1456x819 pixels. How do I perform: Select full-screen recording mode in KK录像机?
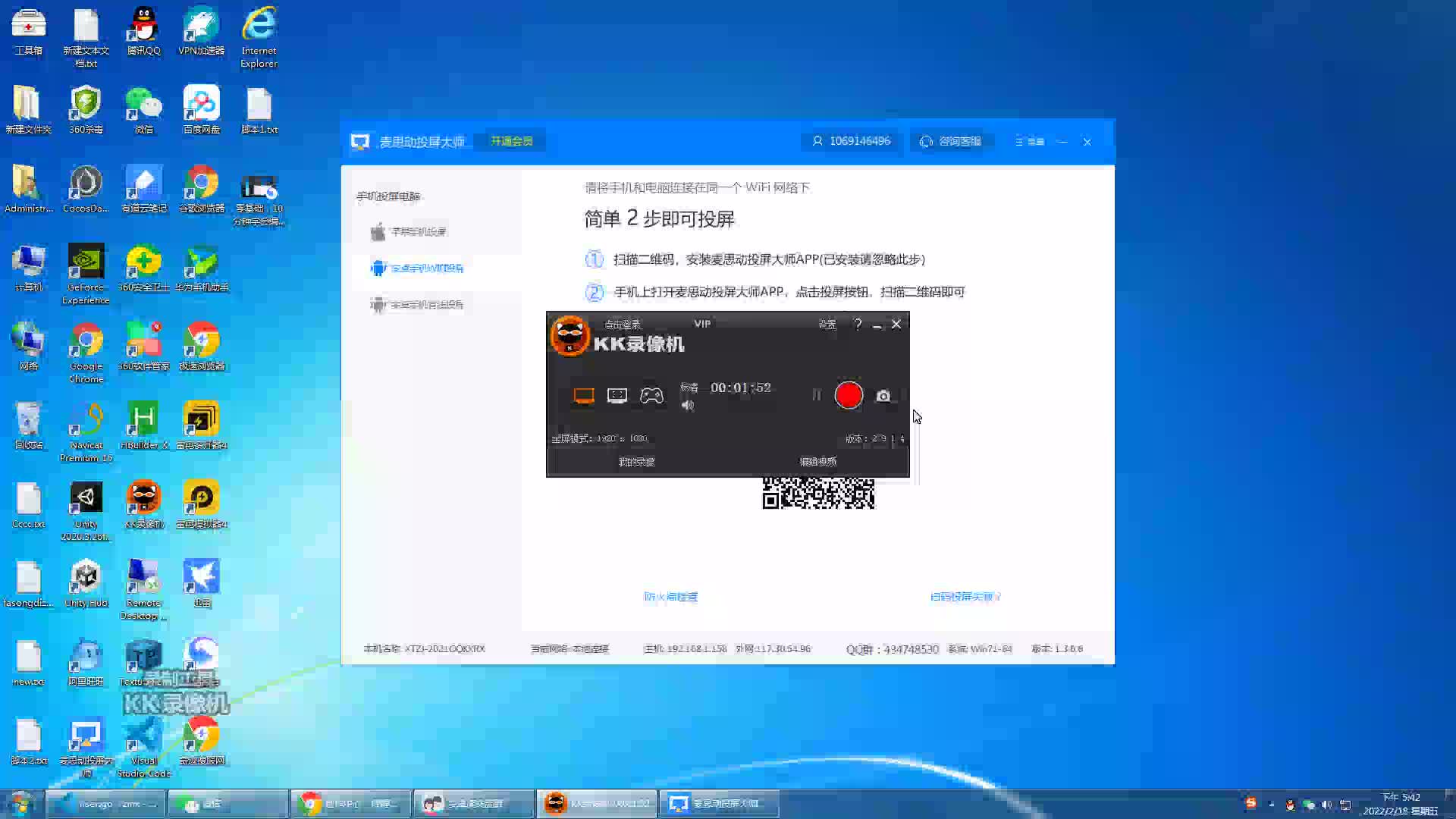point(584,396)
